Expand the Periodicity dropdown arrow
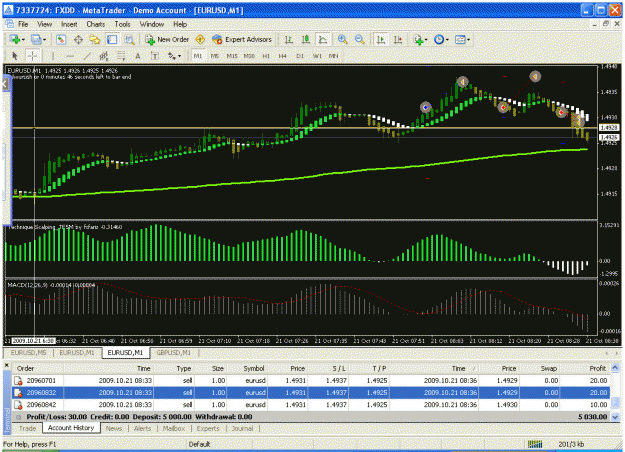625x452 pixels. [447, 40]
